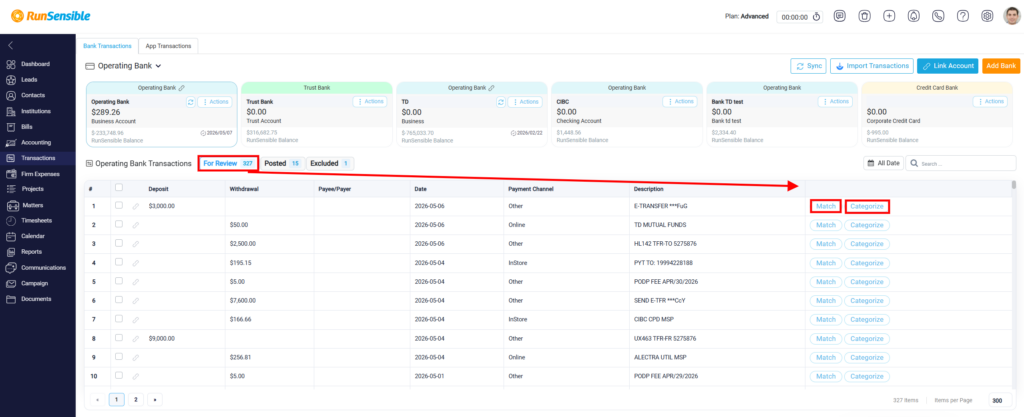The height and width of the screenshot is (417, 1024).
Task: Click the plus add icon in header
Action: [x=889, y=16]
